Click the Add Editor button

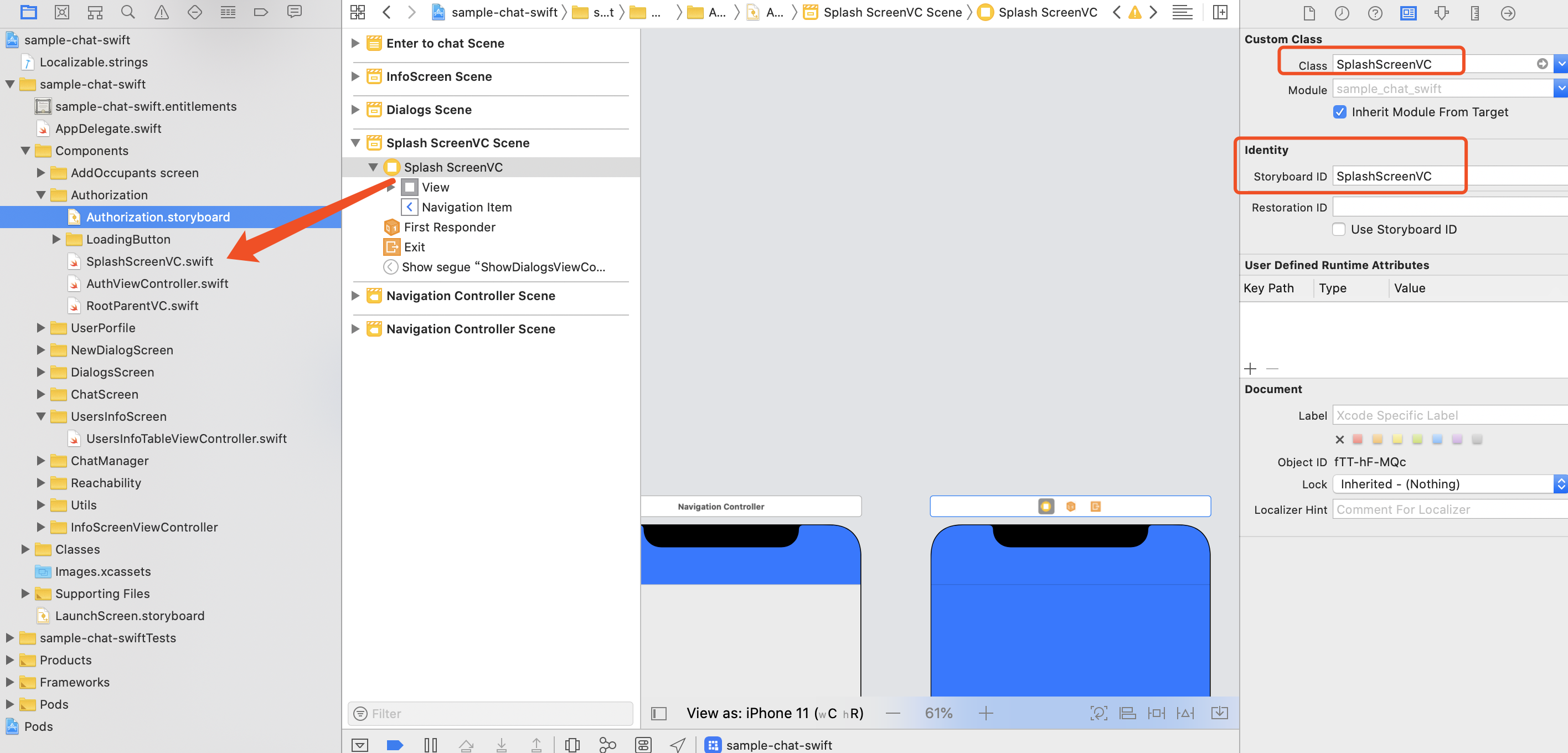coord(1220,12)
